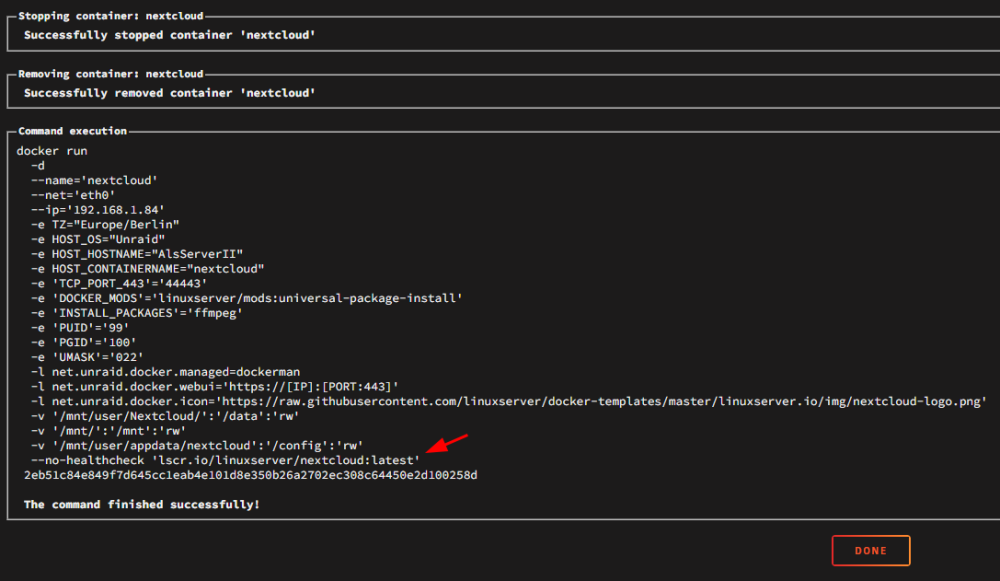Click the container ID hash 2eb51c84e849
Image resolution: width=1000 pixels, height=581 pixels.
click(x=251, y=475)
